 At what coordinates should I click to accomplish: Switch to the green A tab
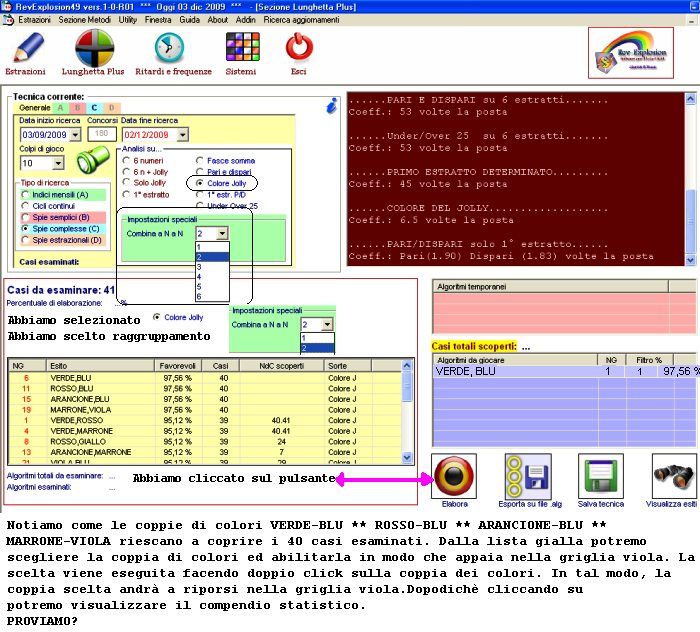60,108
